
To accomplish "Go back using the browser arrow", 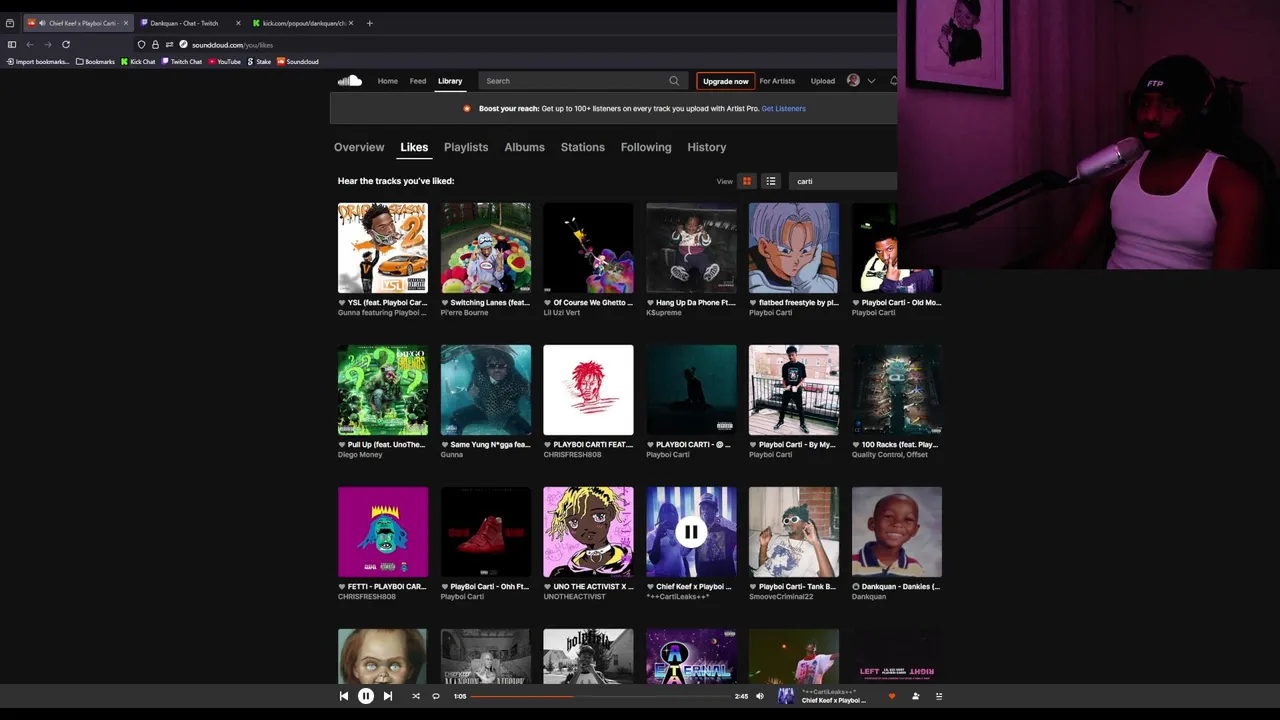I will (x=30, y=44).
